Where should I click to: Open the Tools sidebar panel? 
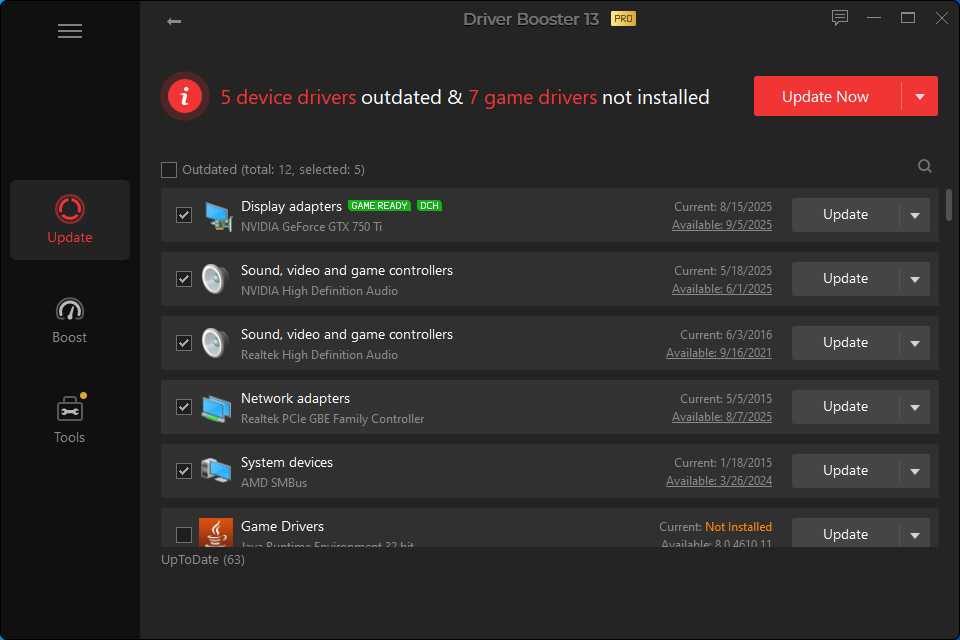[69, 418]
